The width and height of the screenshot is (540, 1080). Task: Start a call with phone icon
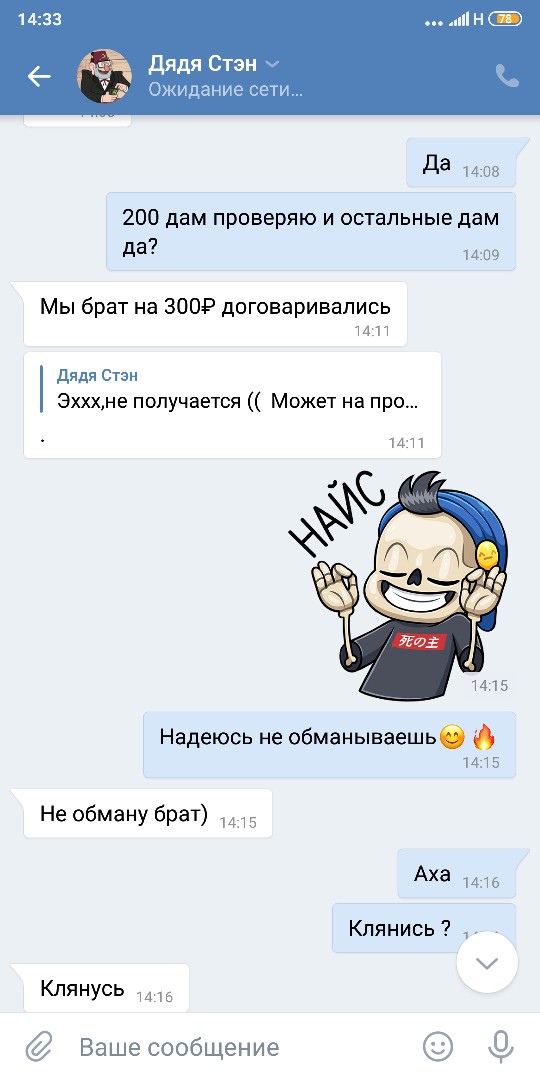507,76
